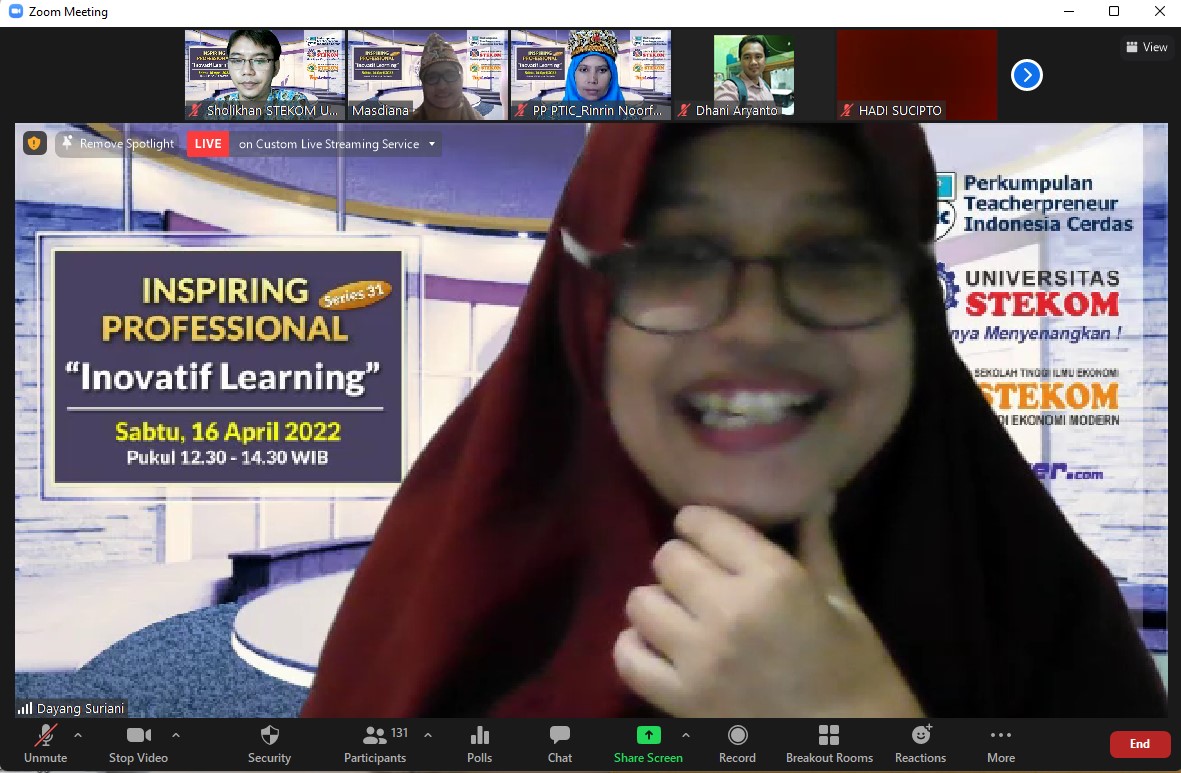The image size is (1181, 773).
Task: Expand video options arrow beside Stop Video
Action: 175,735
